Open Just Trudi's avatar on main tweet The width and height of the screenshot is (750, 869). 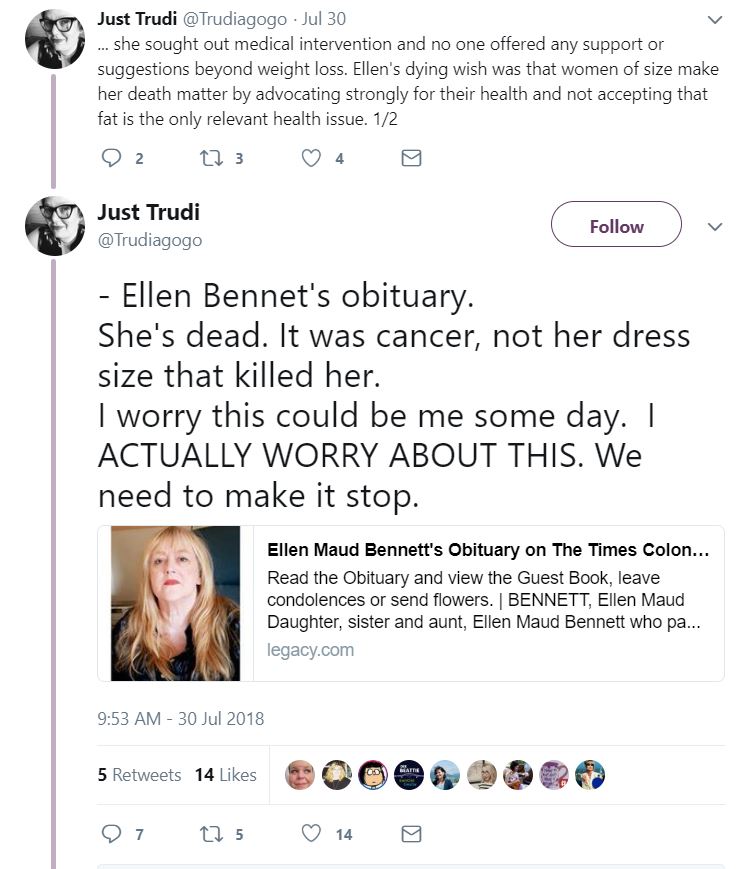(x=55, y=226)
